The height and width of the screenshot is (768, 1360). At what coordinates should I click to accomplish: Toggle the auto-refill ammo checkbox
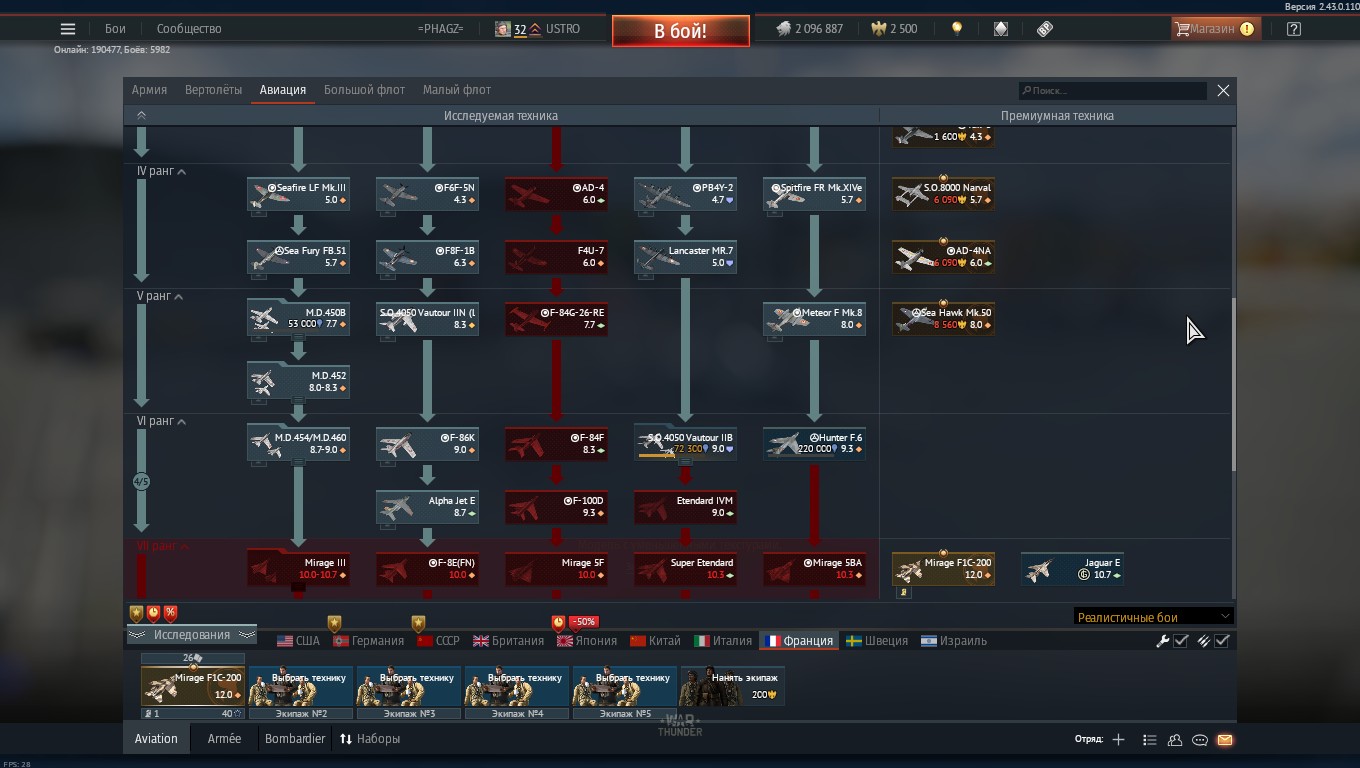point(1221,641)
